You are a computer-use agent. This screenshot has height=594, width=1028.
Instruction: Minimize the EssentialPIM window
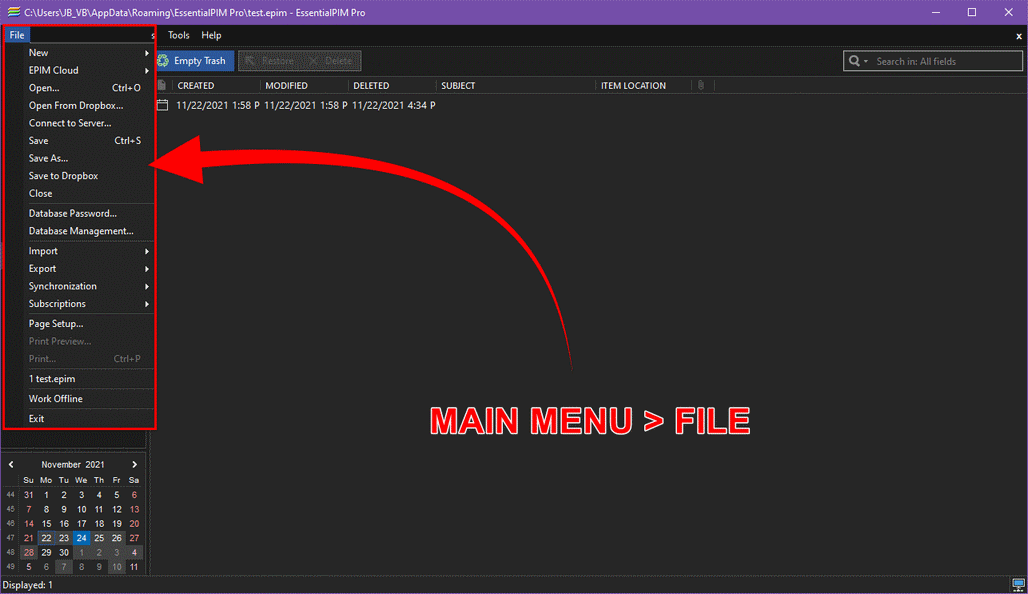(936, 12)
